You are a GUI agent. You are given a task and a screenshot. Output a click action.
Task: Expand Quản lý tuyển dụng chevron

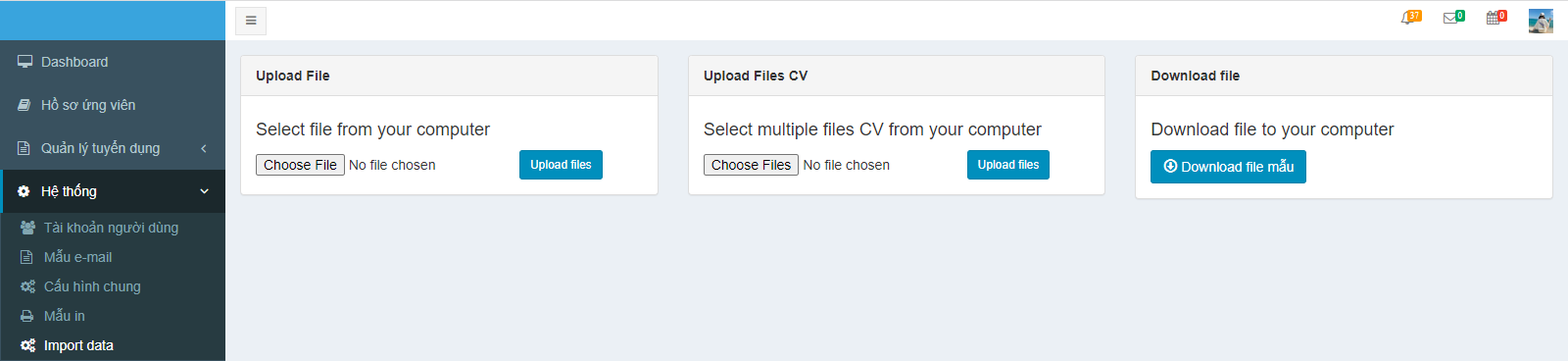[x=204, y=148]
